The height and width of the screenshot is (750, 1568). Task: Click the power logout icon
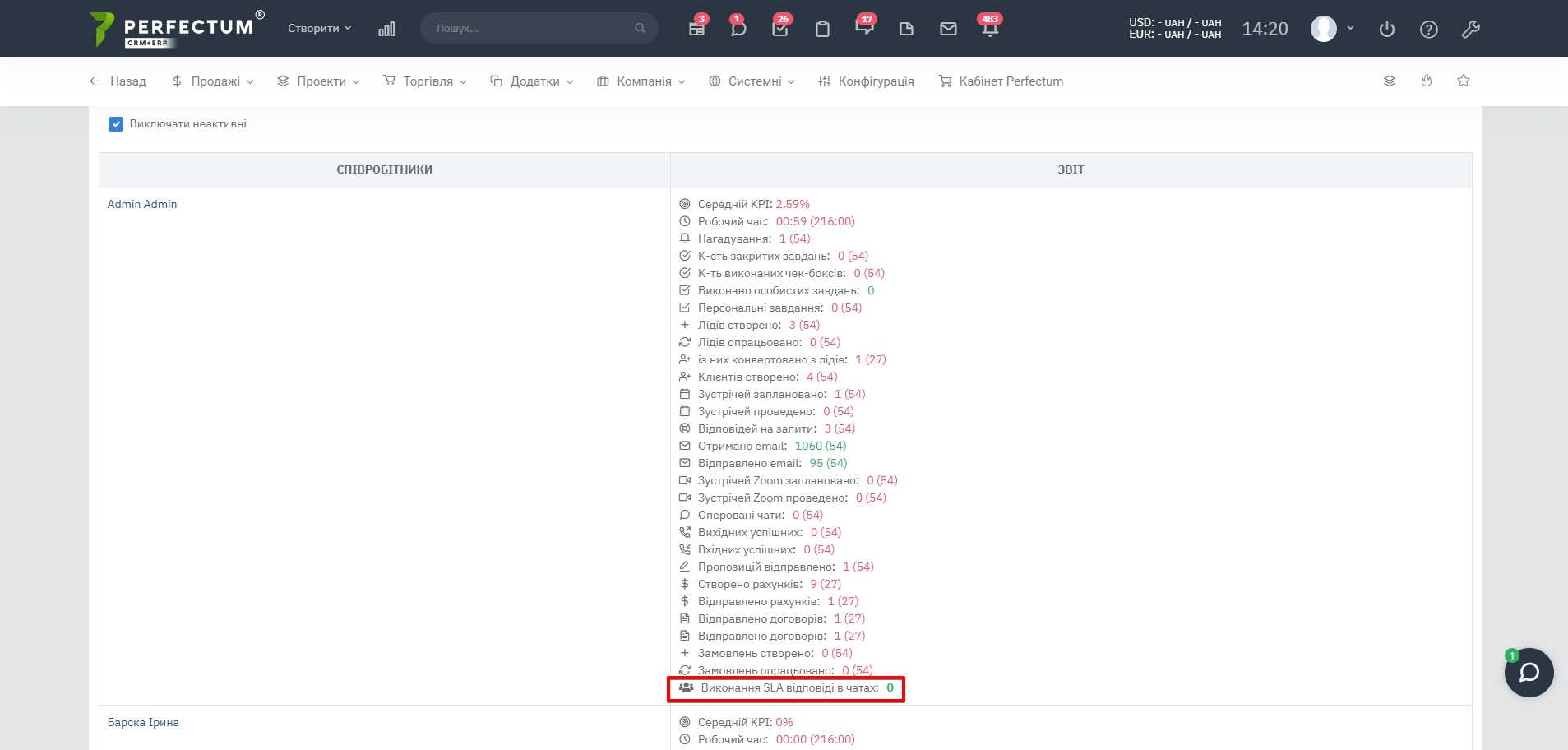1387,30
